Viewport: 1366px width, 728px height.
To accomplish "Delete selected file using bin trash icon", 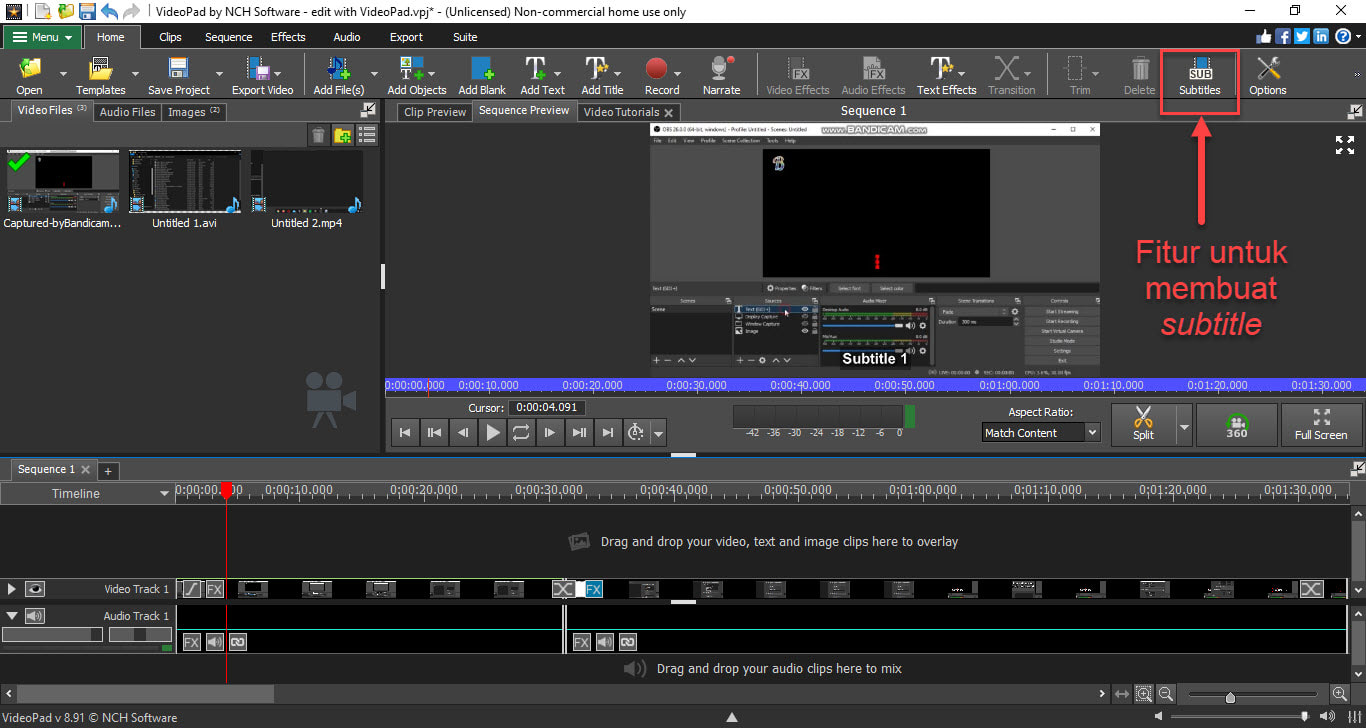I will point(318,135).
